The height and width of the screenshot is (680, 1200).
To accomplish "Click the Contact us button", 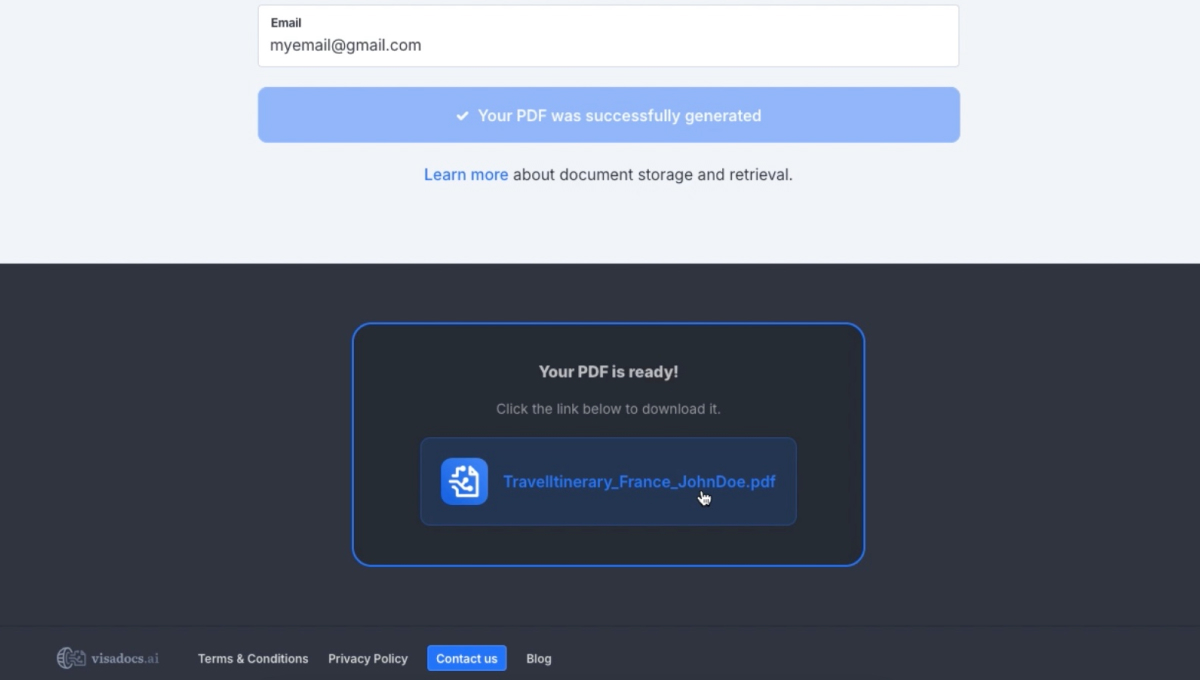I will click(x=466, y=658).
